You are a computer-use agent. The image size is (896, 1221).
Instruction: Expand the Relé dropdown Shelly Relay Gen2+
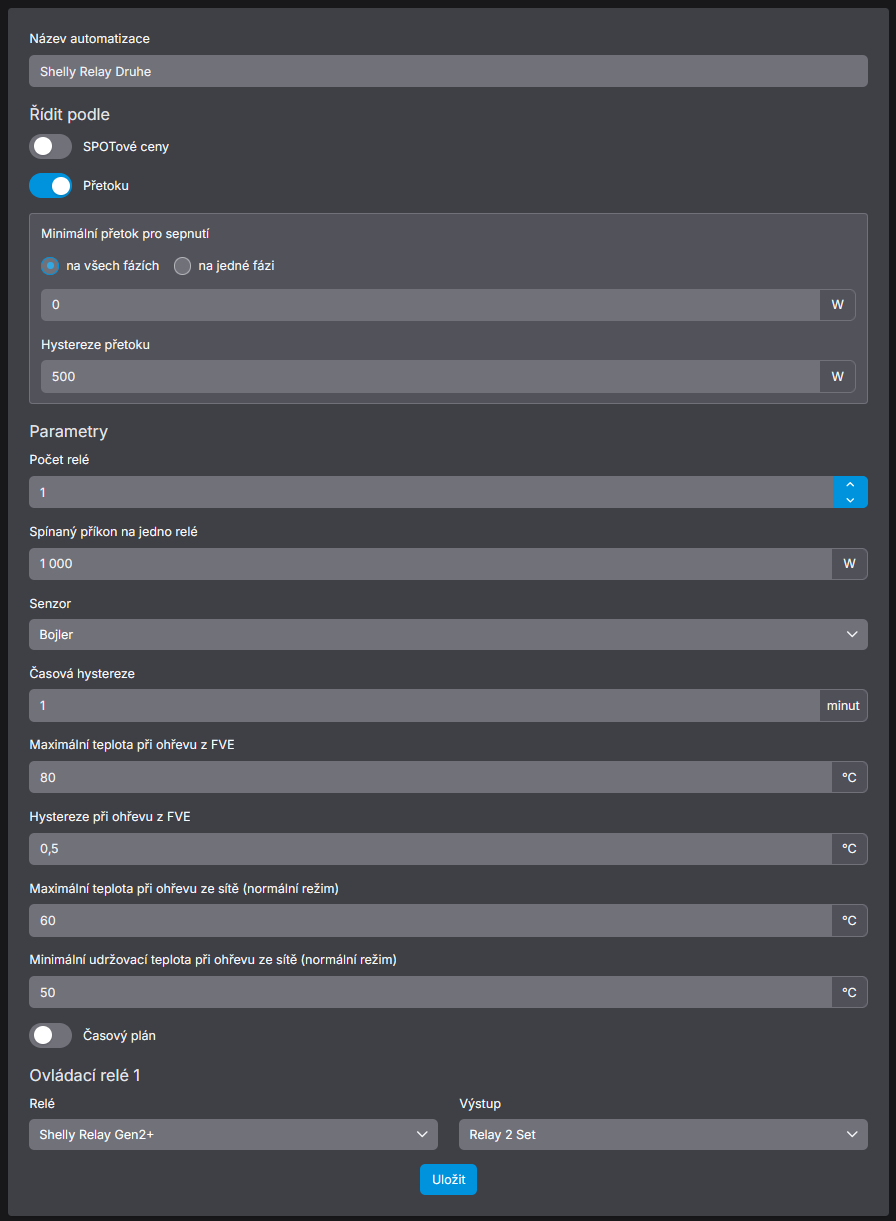point(233,1134)
